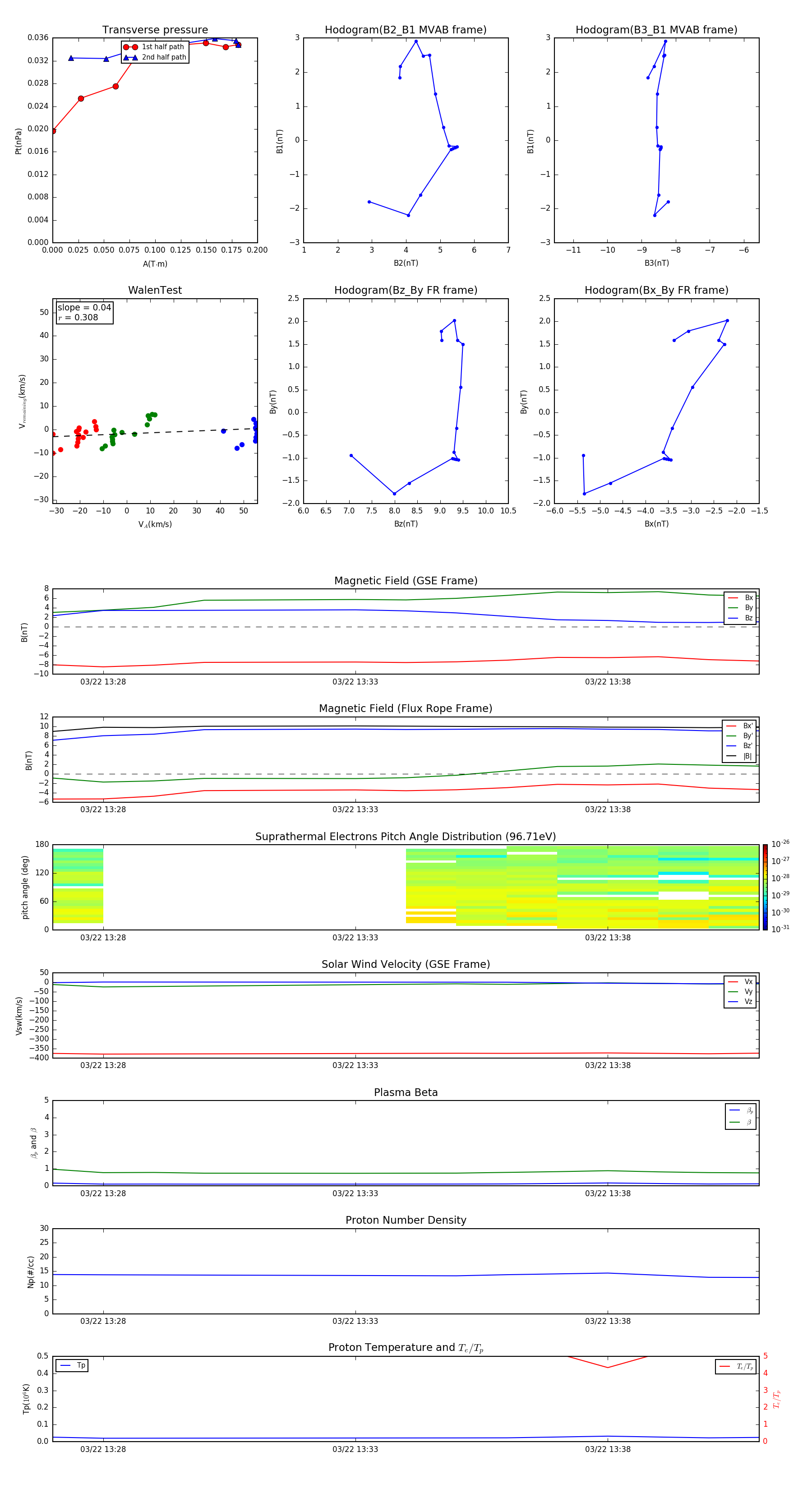Viewport: 812px width, 1489px height.
Task: Select By' in the Flux Rope legend
Action: tap(740, 736)
